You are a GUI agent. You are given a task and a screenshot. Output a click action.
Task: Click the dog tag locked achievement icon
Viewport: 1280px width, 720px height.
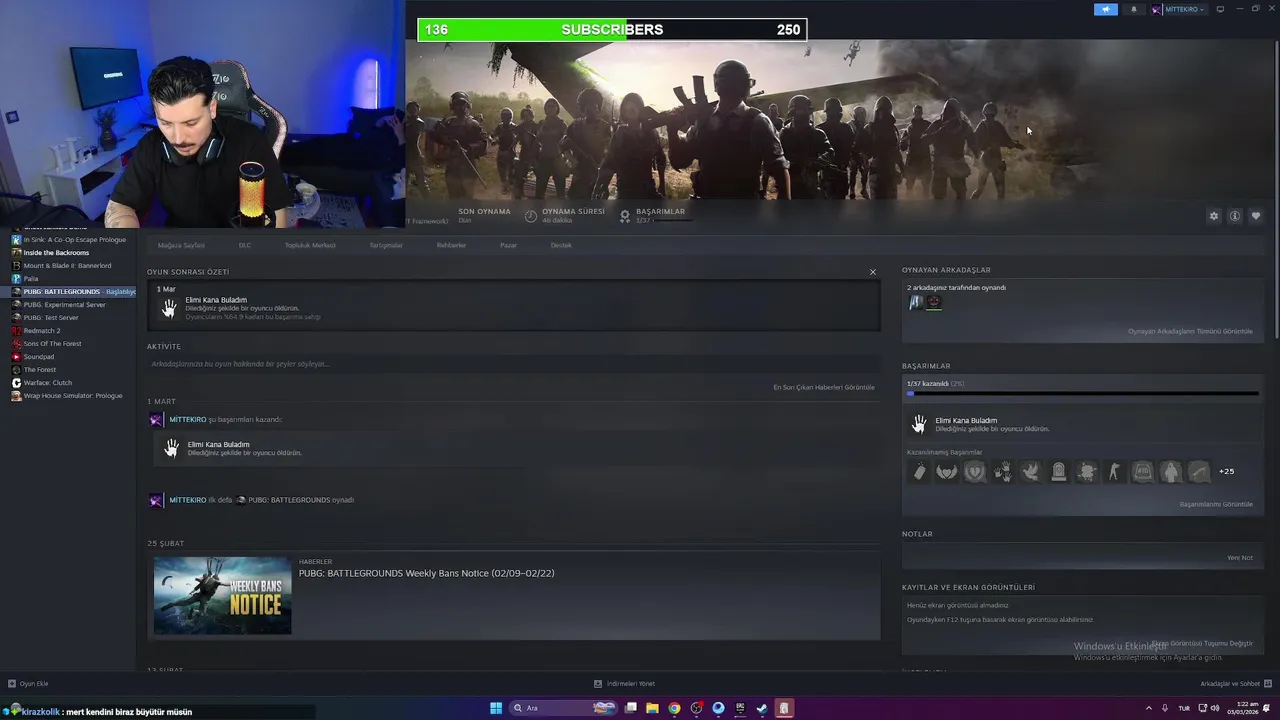[x=919, y=472]
